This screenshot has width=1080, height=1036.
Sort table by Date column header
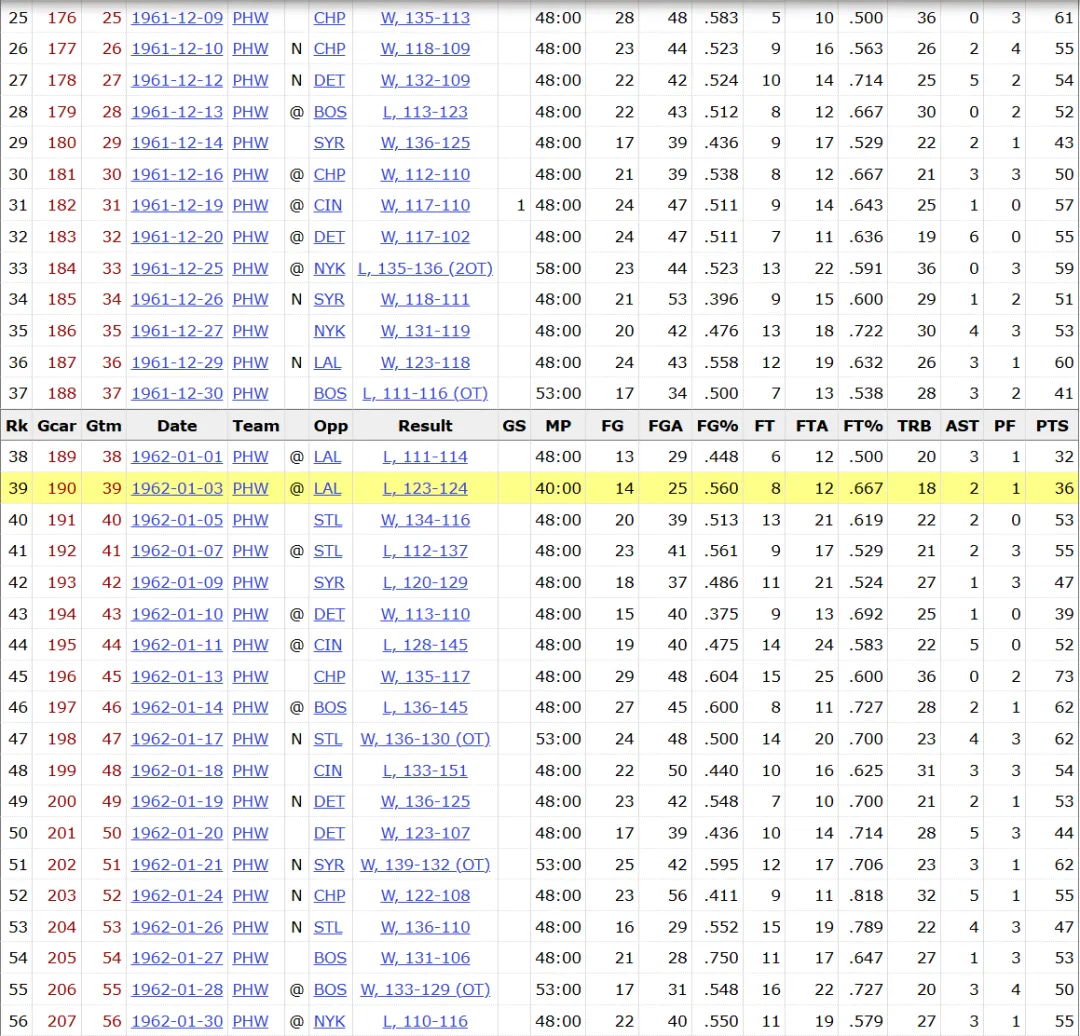[x=177, y=426]
